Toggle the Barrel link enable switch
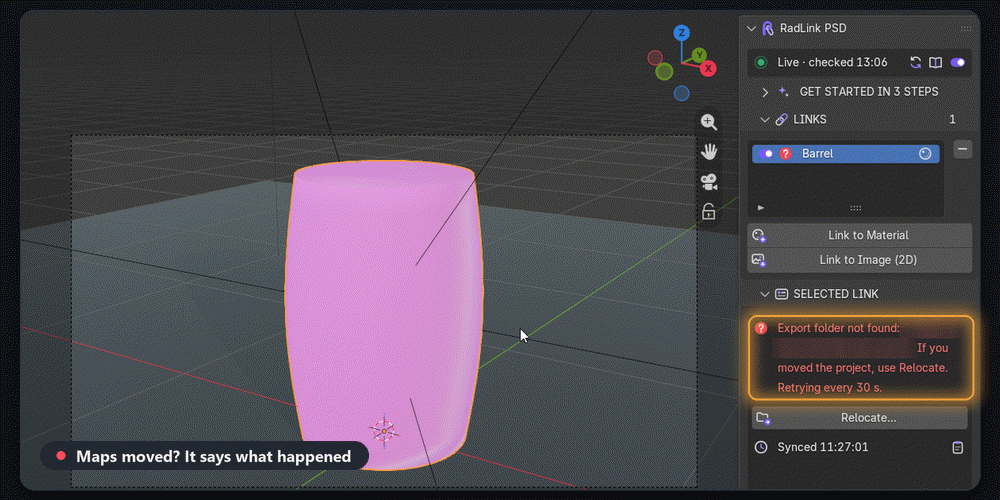The height and width of the screenshot is (500, 1000). pos(765,154)
